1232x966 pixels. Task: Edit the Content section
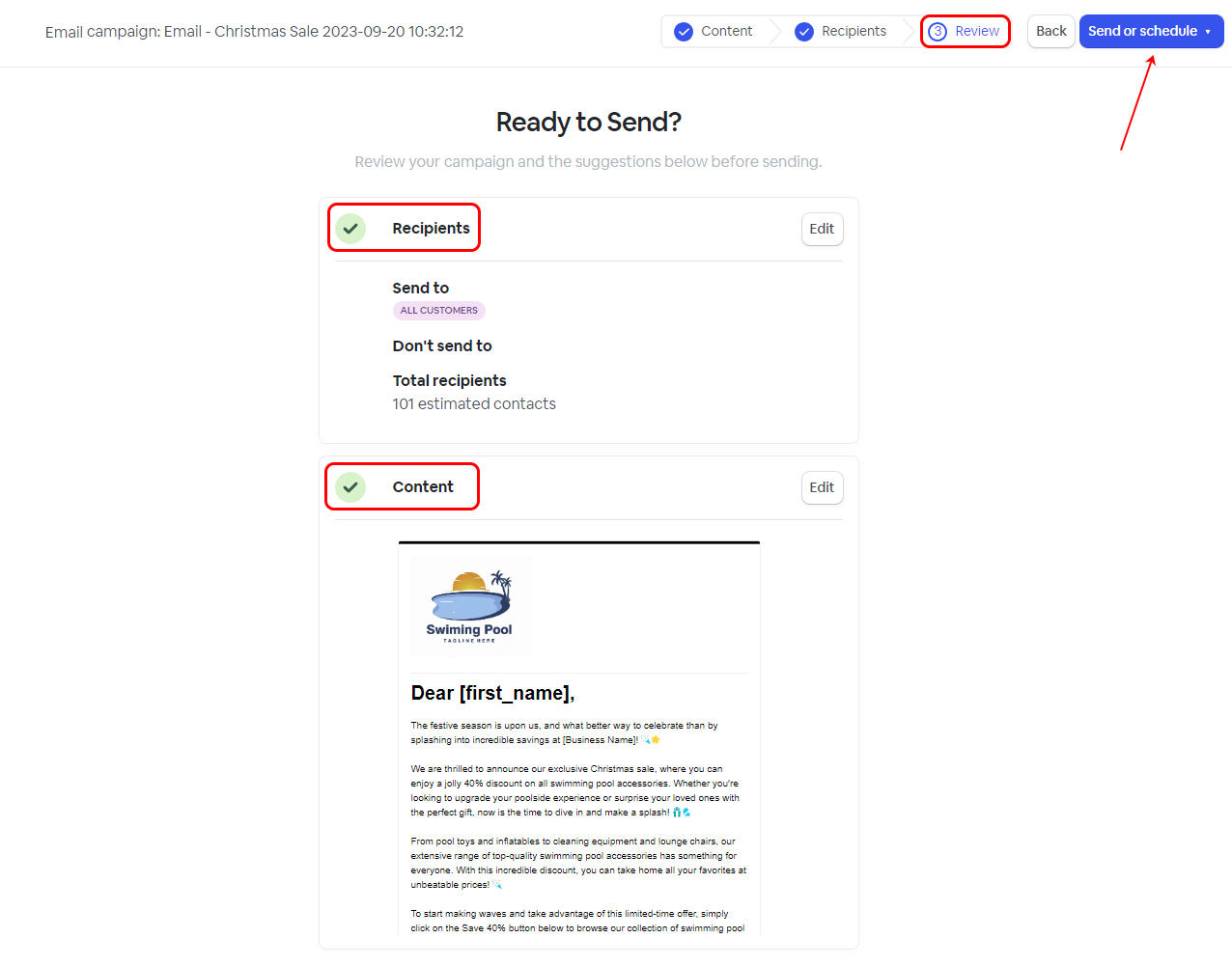(822, 487)
